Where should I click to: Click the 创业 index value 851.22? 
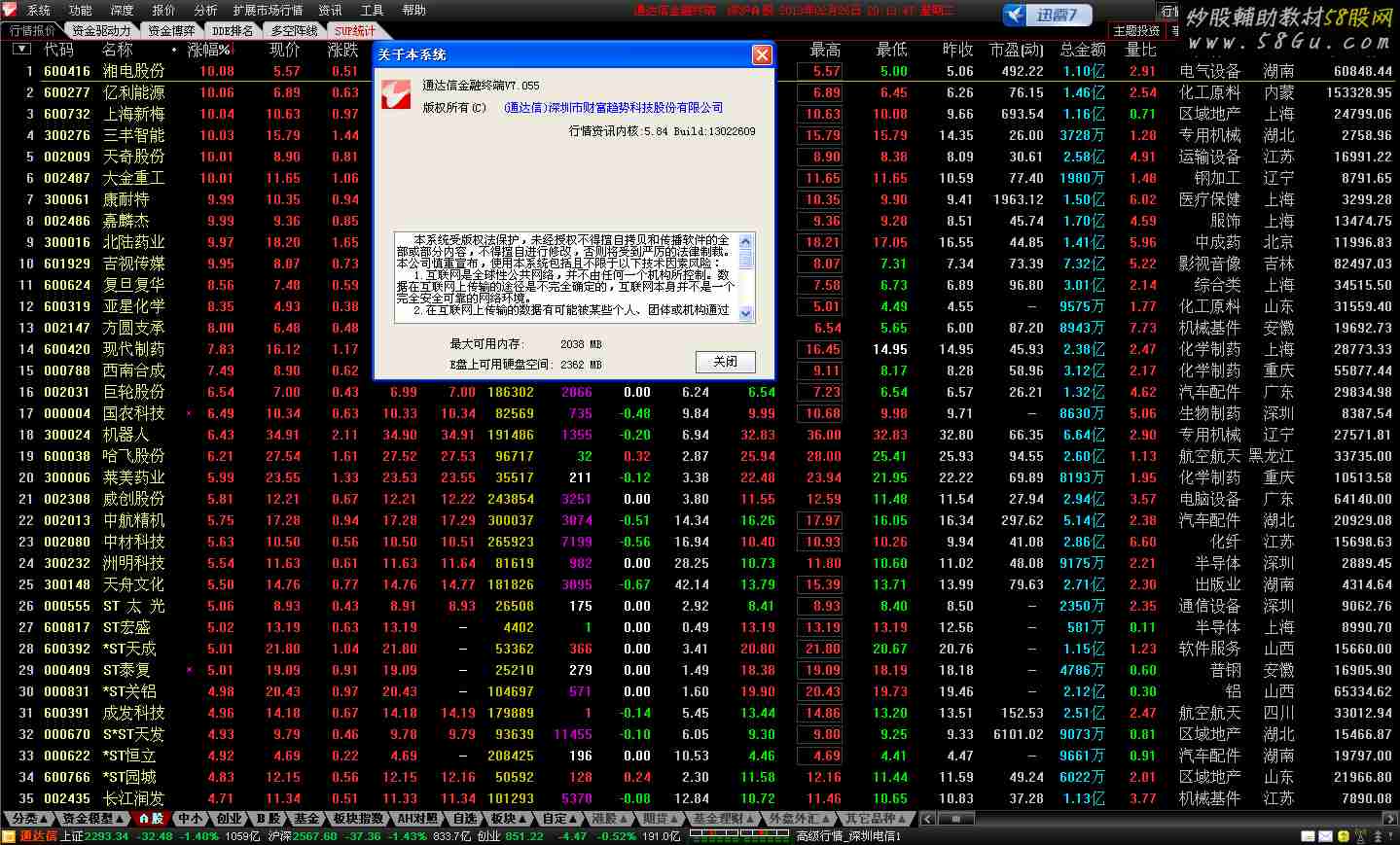pyautogui.click(x=523, y=836)
